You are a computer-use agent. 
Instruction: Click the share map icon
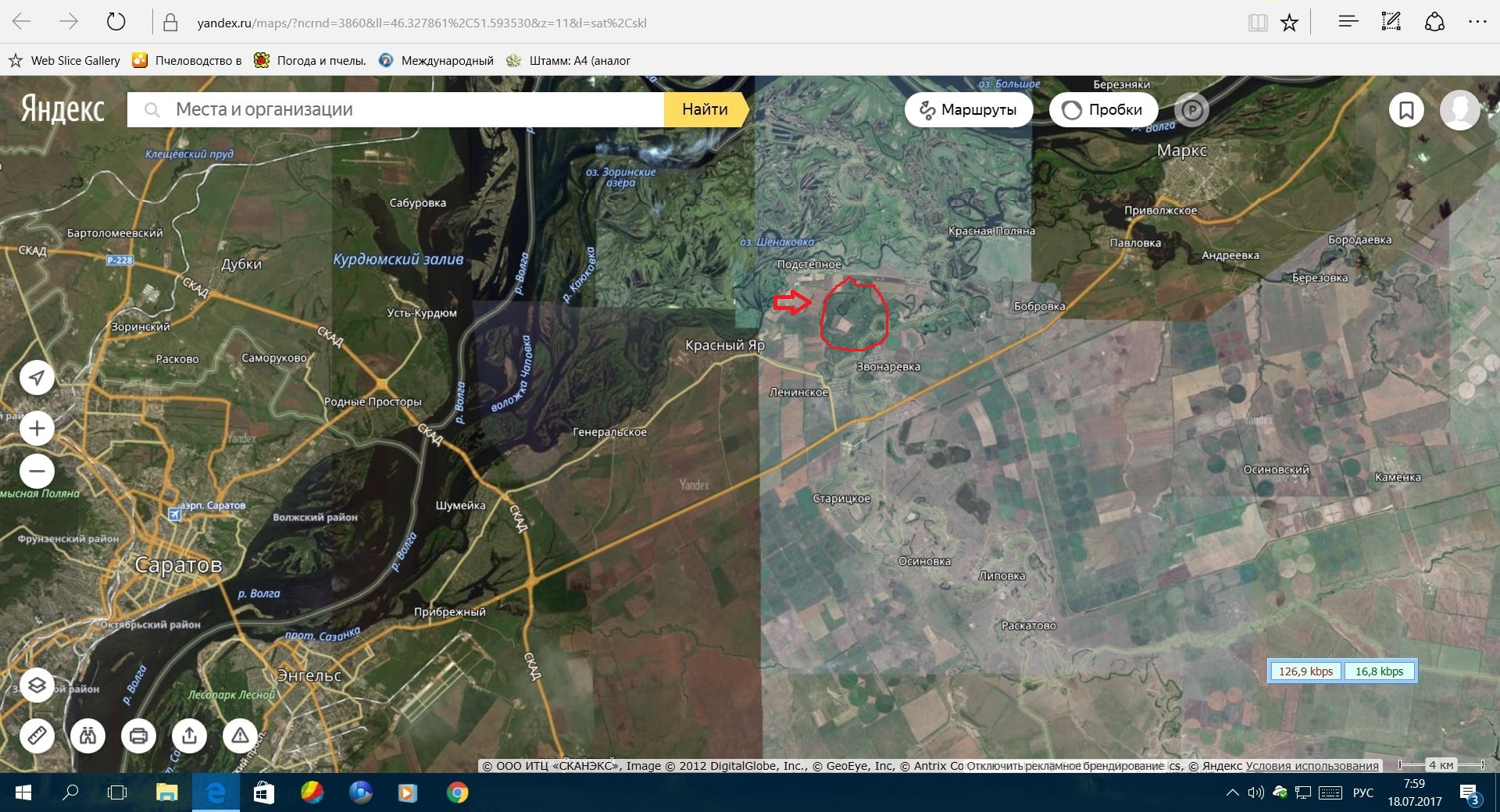189,735
